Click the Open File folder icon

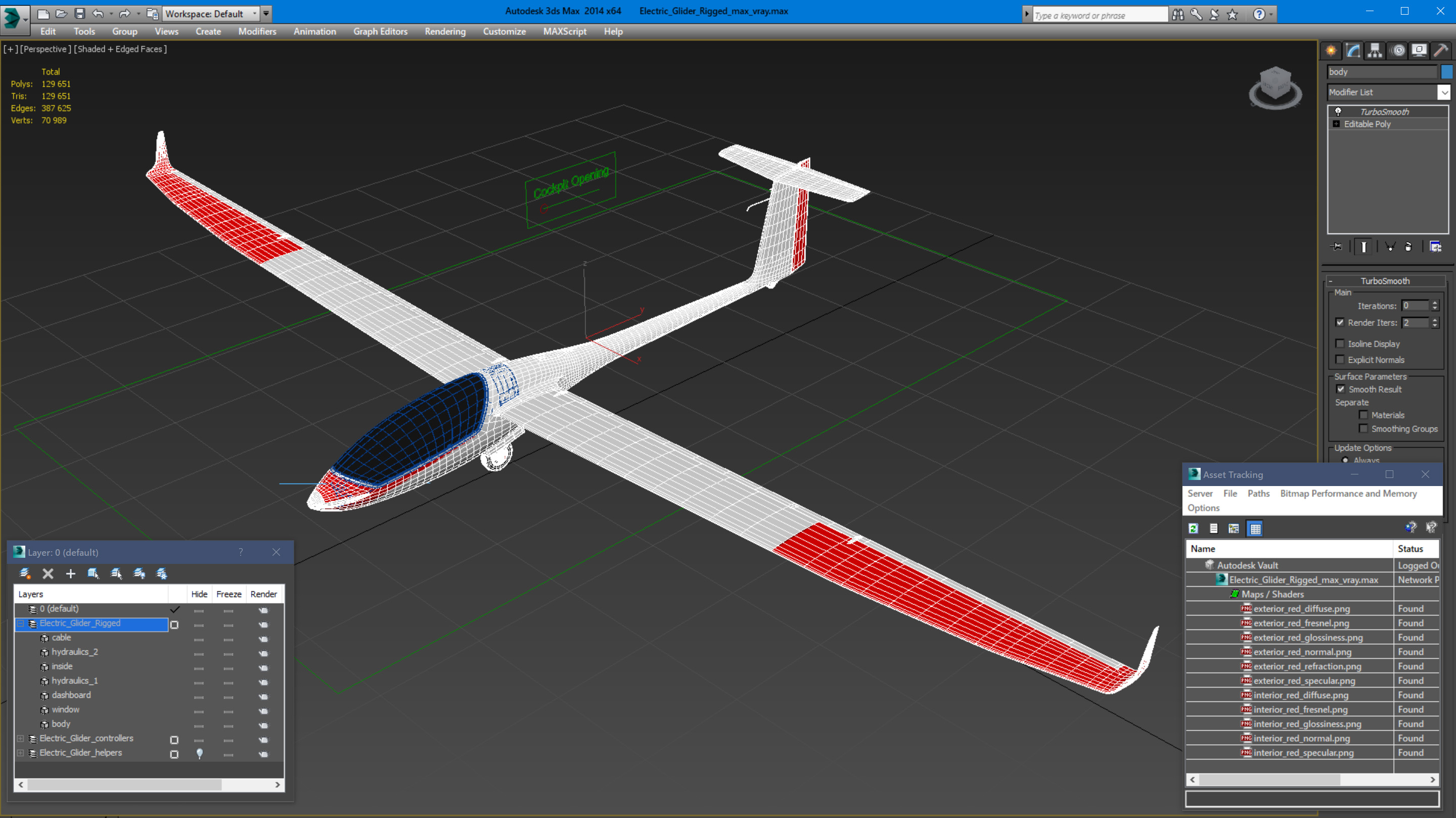62,14
